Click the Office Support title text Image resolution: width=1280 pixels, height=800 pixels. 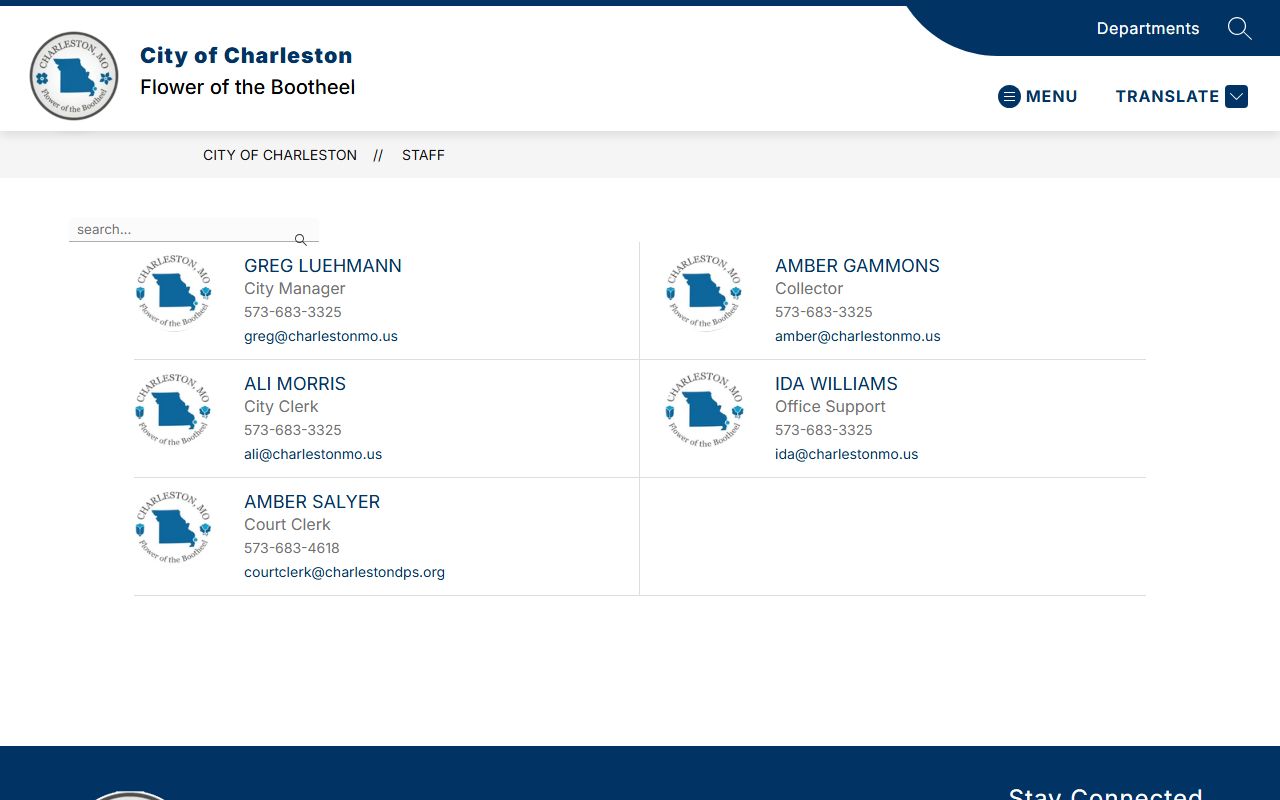pyautogui.click(x=830, y=407)
